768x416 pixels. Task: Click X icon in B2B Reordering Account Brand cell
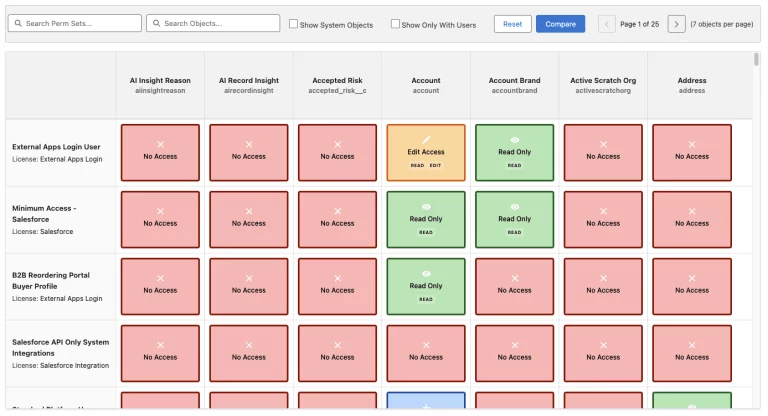(x=515, y=278)
